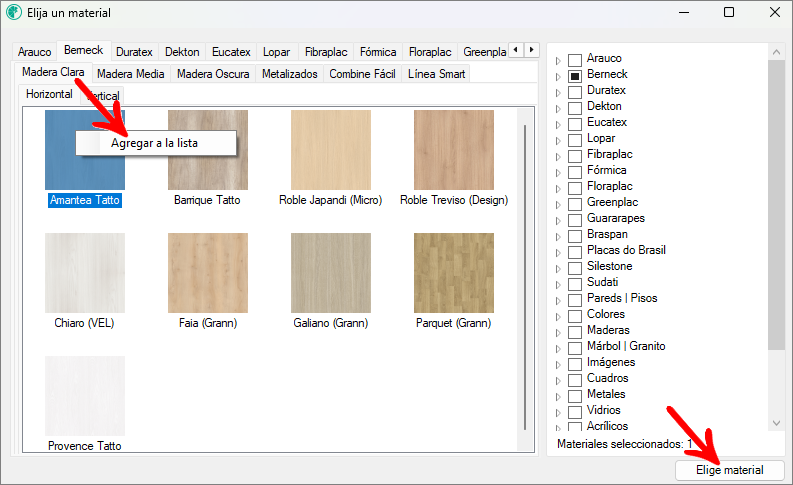Image resolution: width=793 pixels, height=485 pixels.
Task: Choose the Parquet (Grann) texture thumbnail
Action: pyautogui.click(x=453, y=273)
